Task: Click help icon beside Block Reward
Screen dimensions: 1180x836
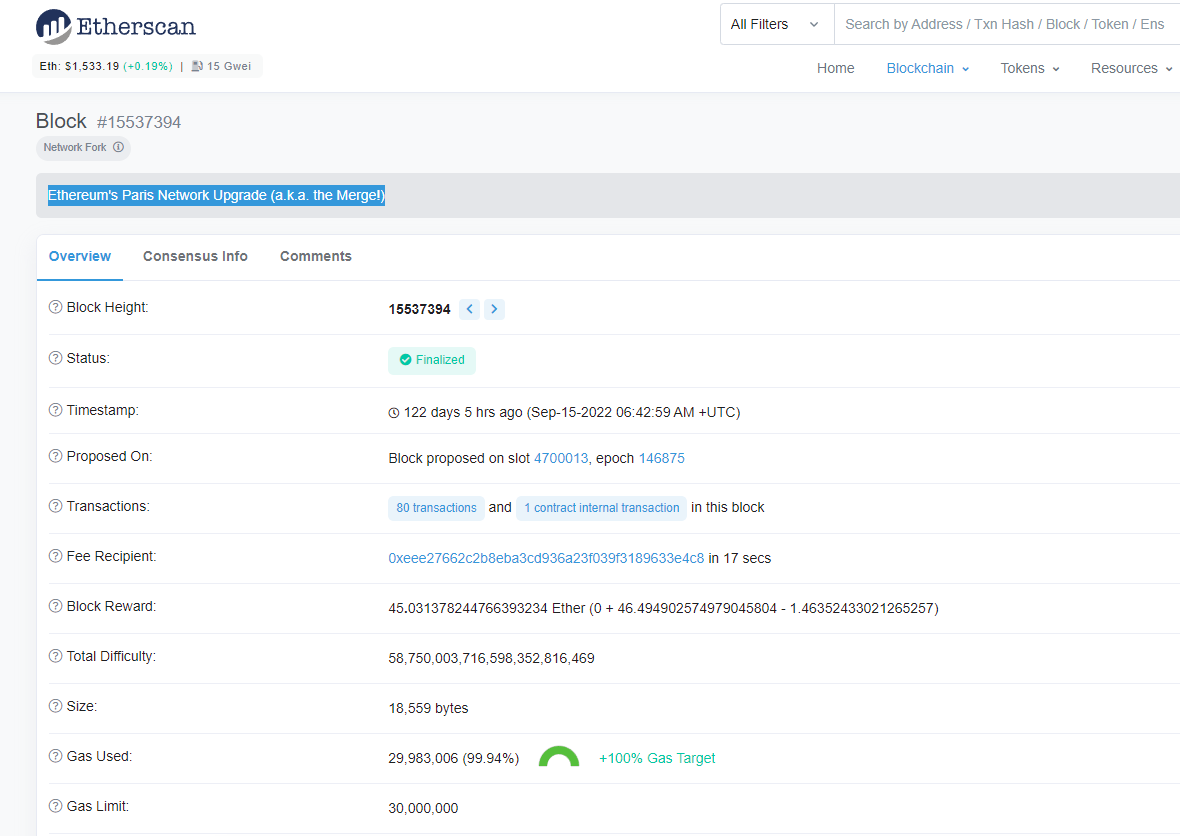Action: coord(55,606)
